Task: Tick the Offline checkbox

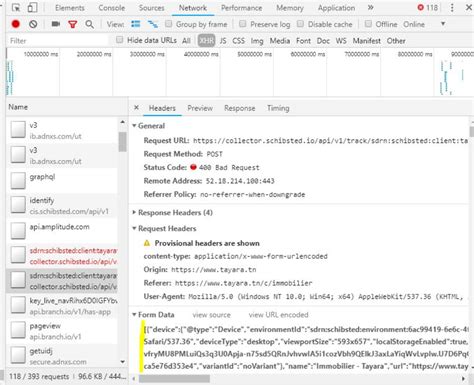Action: [368, 24]
